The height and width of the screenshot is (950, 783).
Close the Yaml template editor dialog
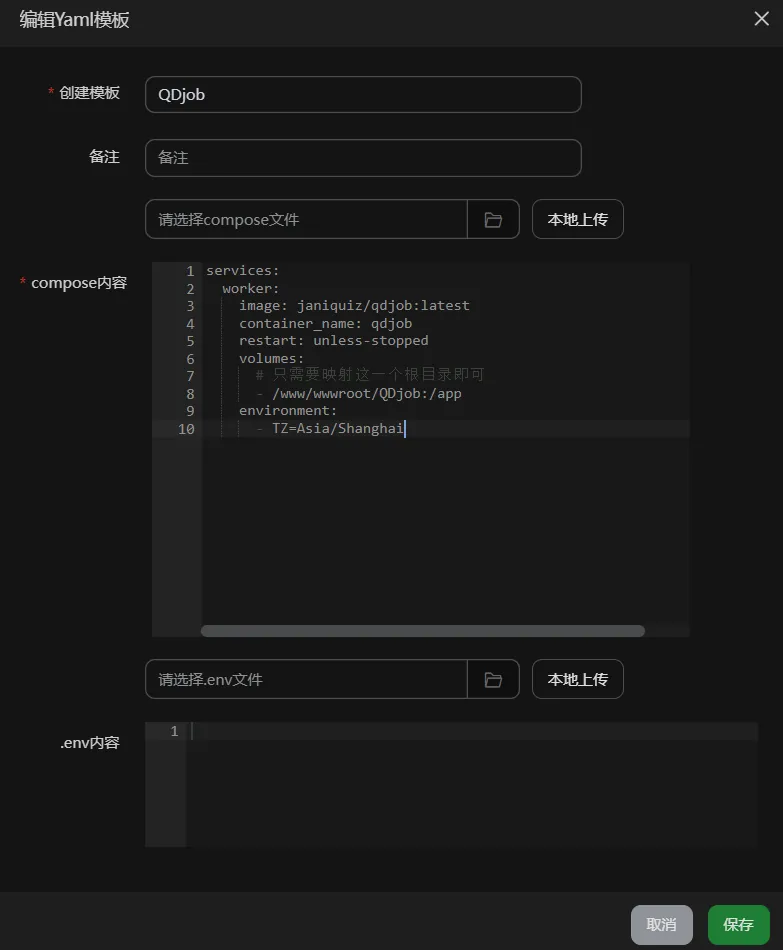tap(761, 19)
